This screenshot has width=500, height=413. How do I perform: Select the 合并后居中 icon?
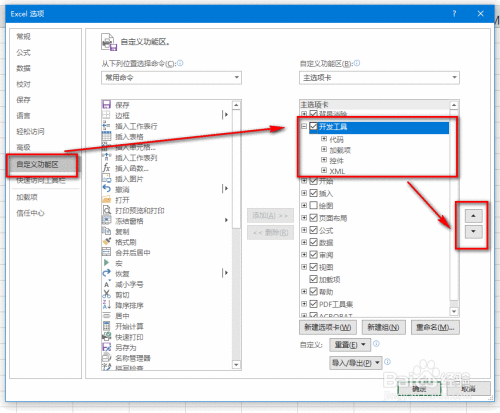[x=106, y=252]
